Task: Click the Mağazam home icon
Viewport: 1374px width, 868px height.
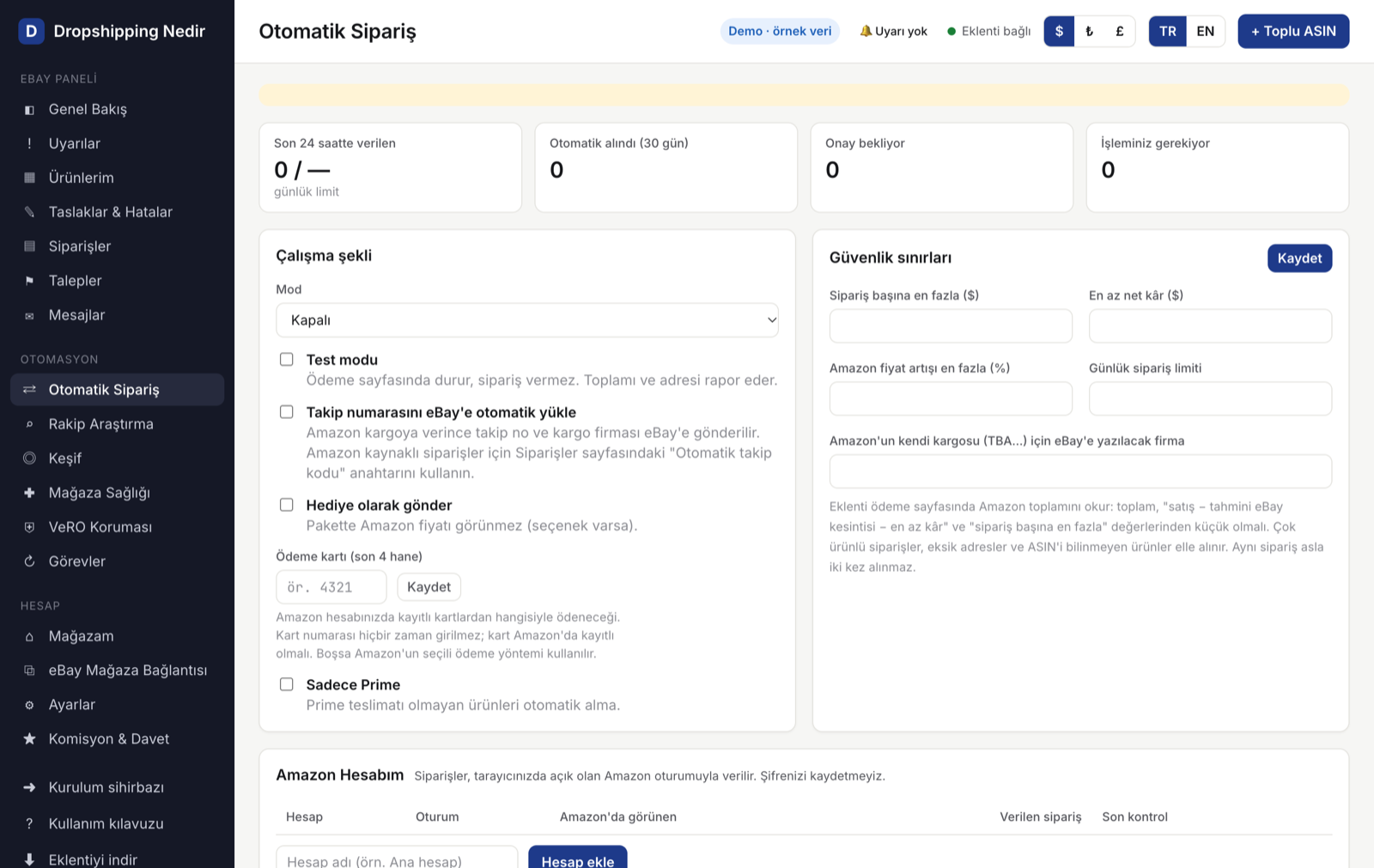Action: point(29,636)
